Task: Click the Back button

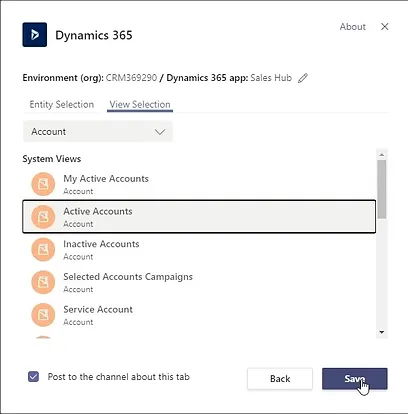Action: (280, 379)
